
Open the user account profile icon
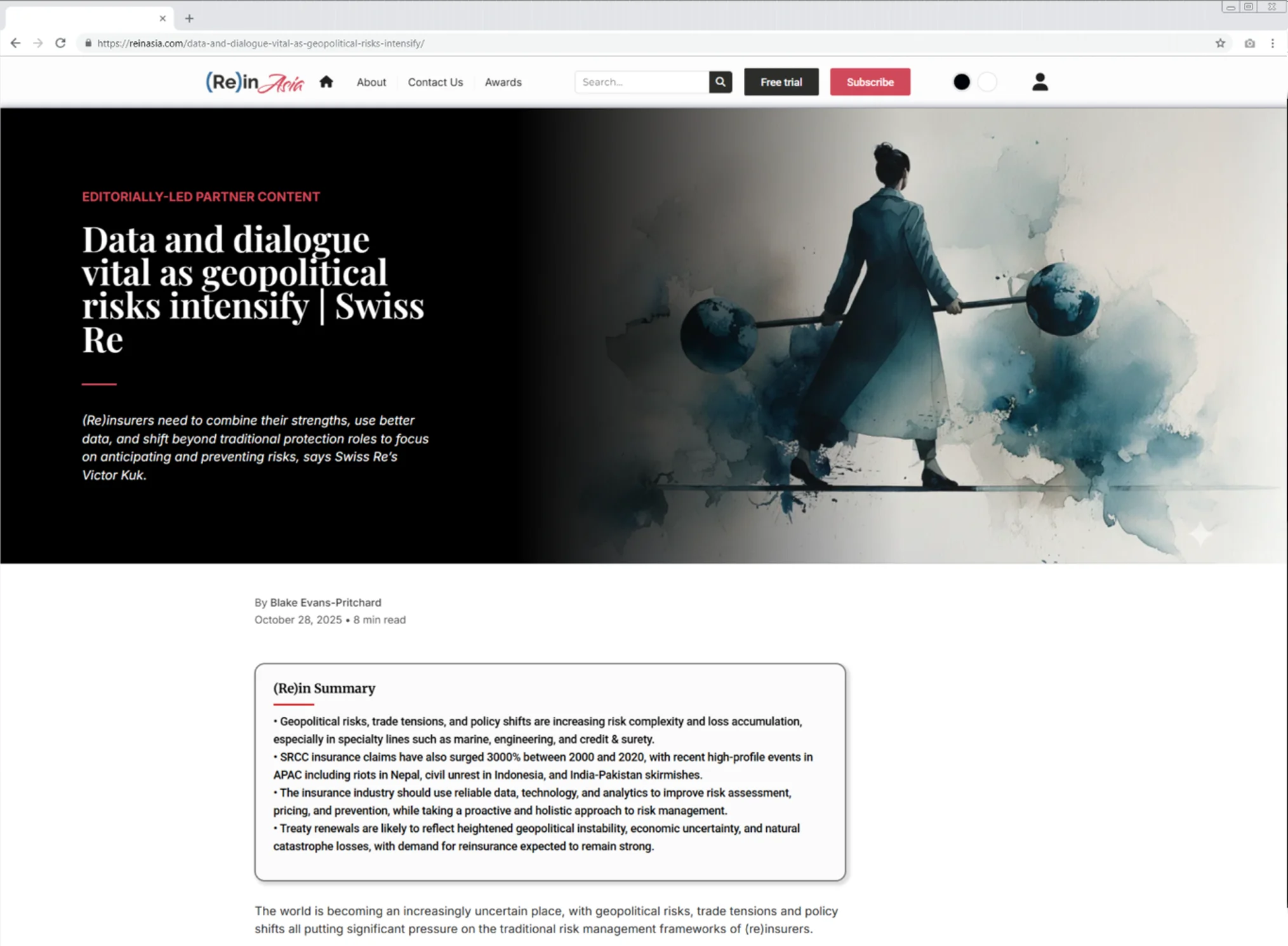tap(1040, 82)
